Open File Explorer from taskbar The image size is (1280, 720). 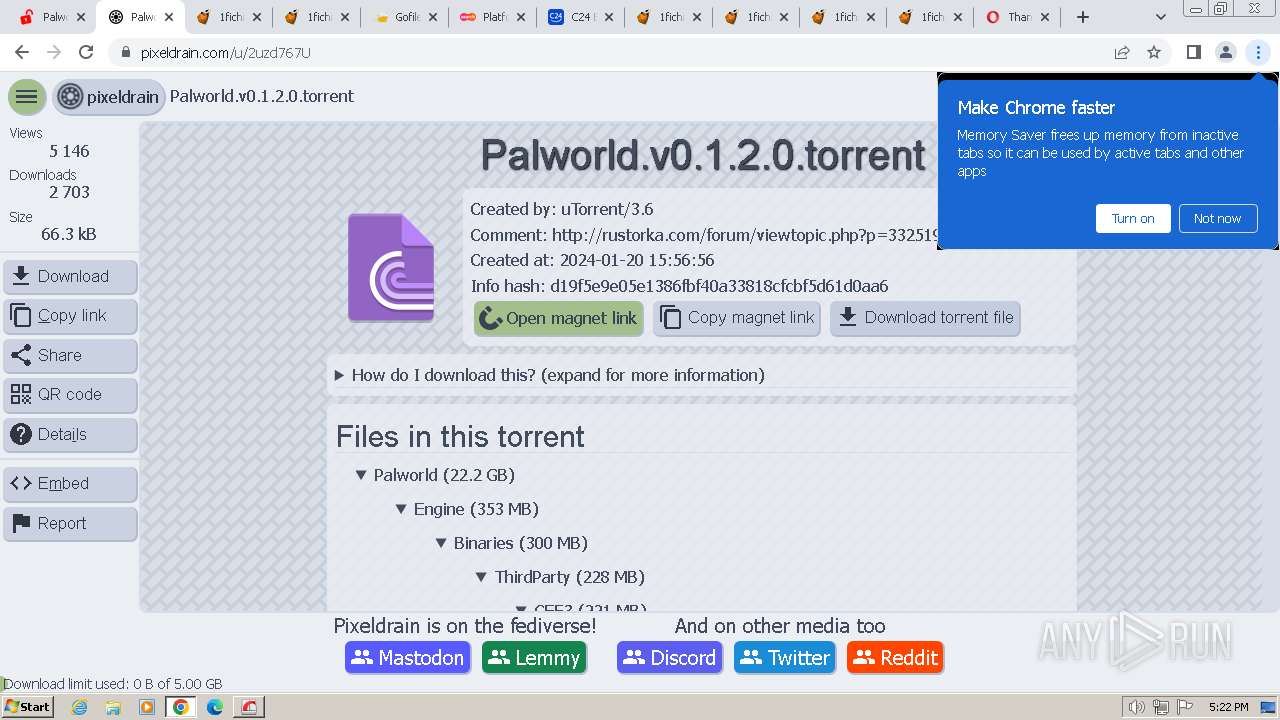(x=113, y=707)
